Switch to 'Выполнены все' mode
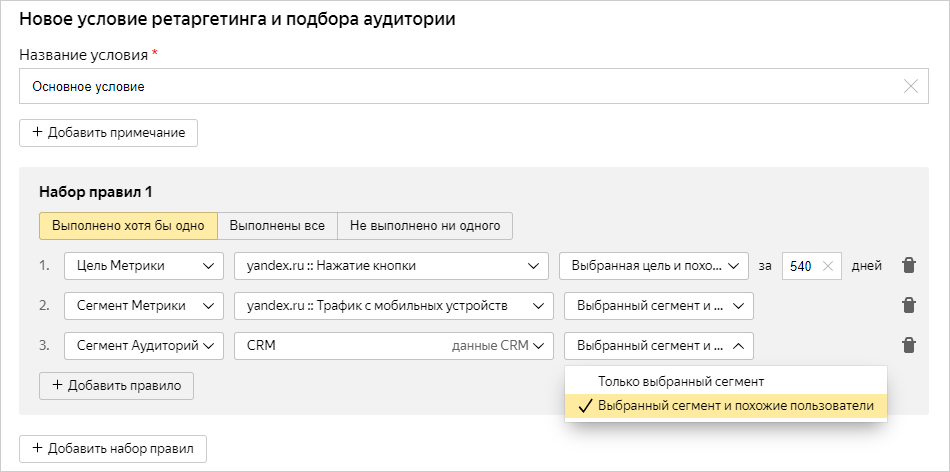This screenshot has width=950, height=472. pos(277,226)
